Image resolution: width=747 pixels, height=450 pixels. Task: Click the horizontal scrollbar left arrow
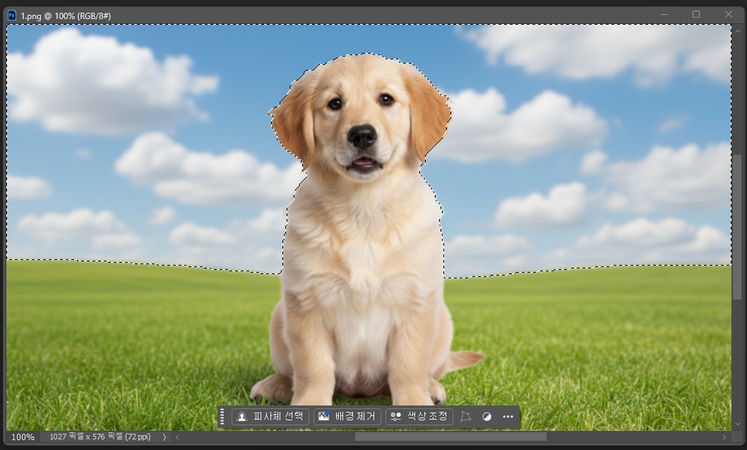pyautogui.click(x=178, y=437)
